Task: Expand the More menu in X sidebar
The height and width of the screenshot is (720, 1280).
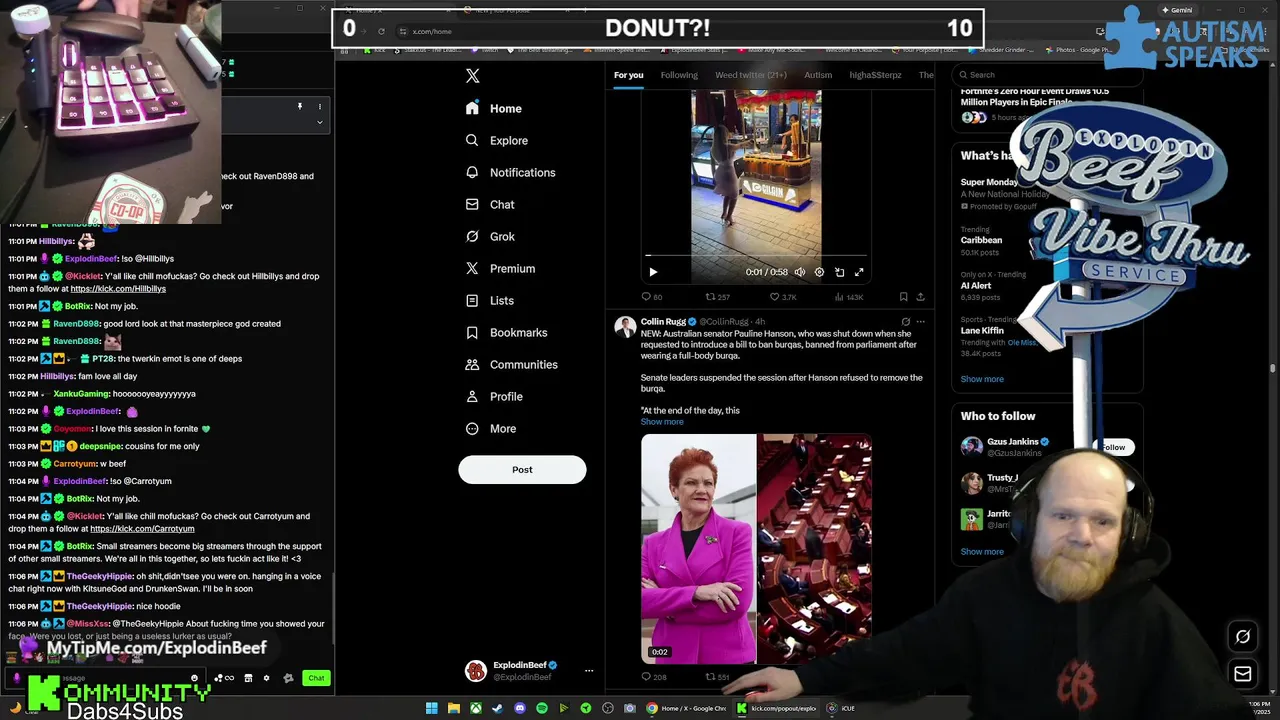Action: (x=491, y=428)
